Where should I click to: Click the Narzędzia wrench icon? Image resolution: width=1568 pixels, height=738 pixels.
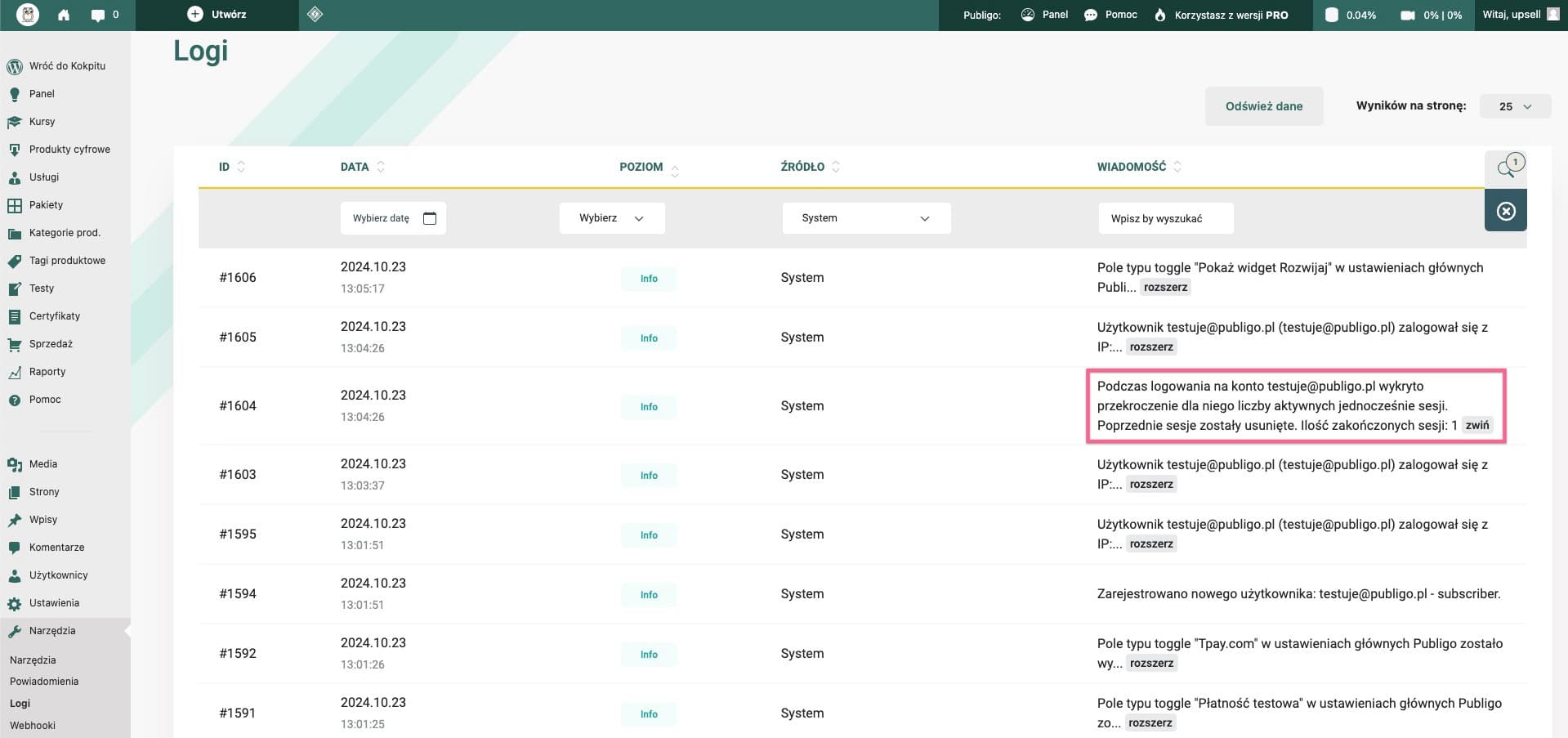14,632
